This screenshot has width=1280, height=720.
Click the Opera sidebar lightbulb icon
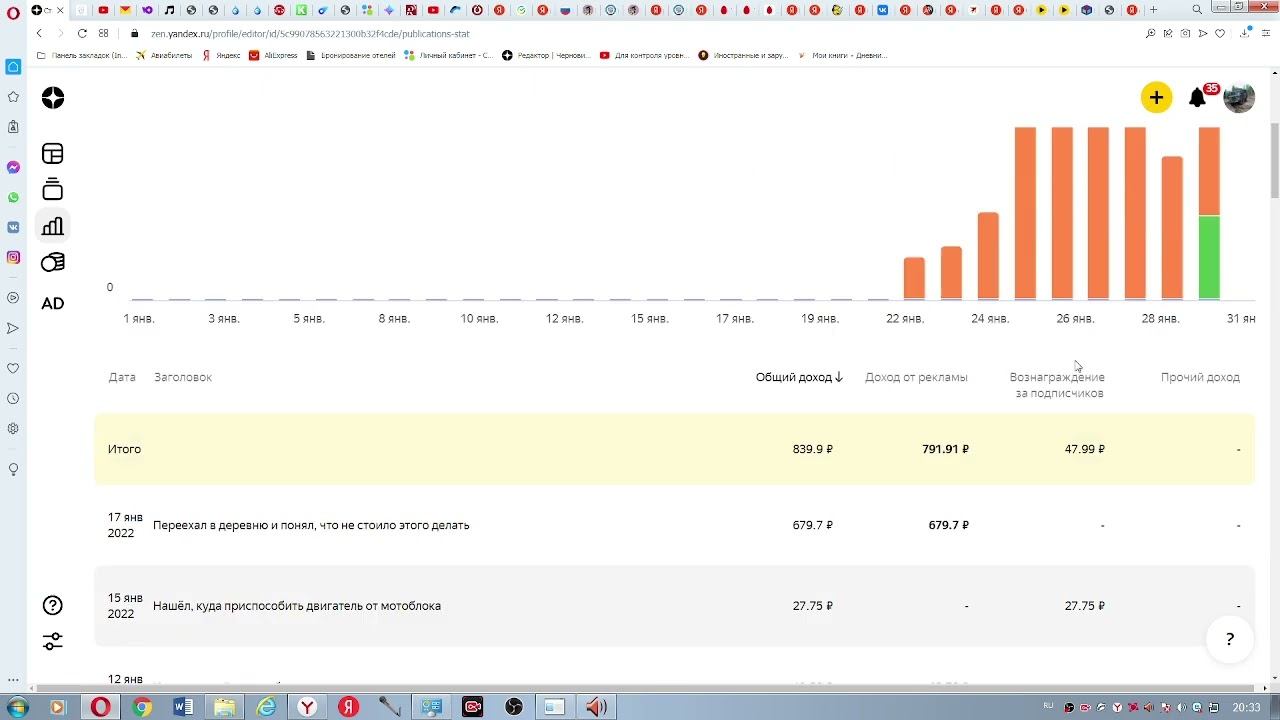click(13, 469)
